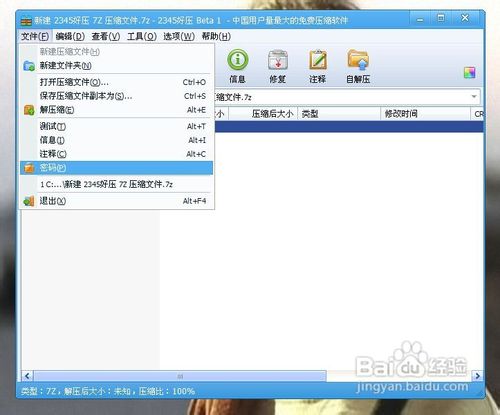500x415 pixels.
Task: Click the horizontal scrollbar thumb
Action: (180, 376)
